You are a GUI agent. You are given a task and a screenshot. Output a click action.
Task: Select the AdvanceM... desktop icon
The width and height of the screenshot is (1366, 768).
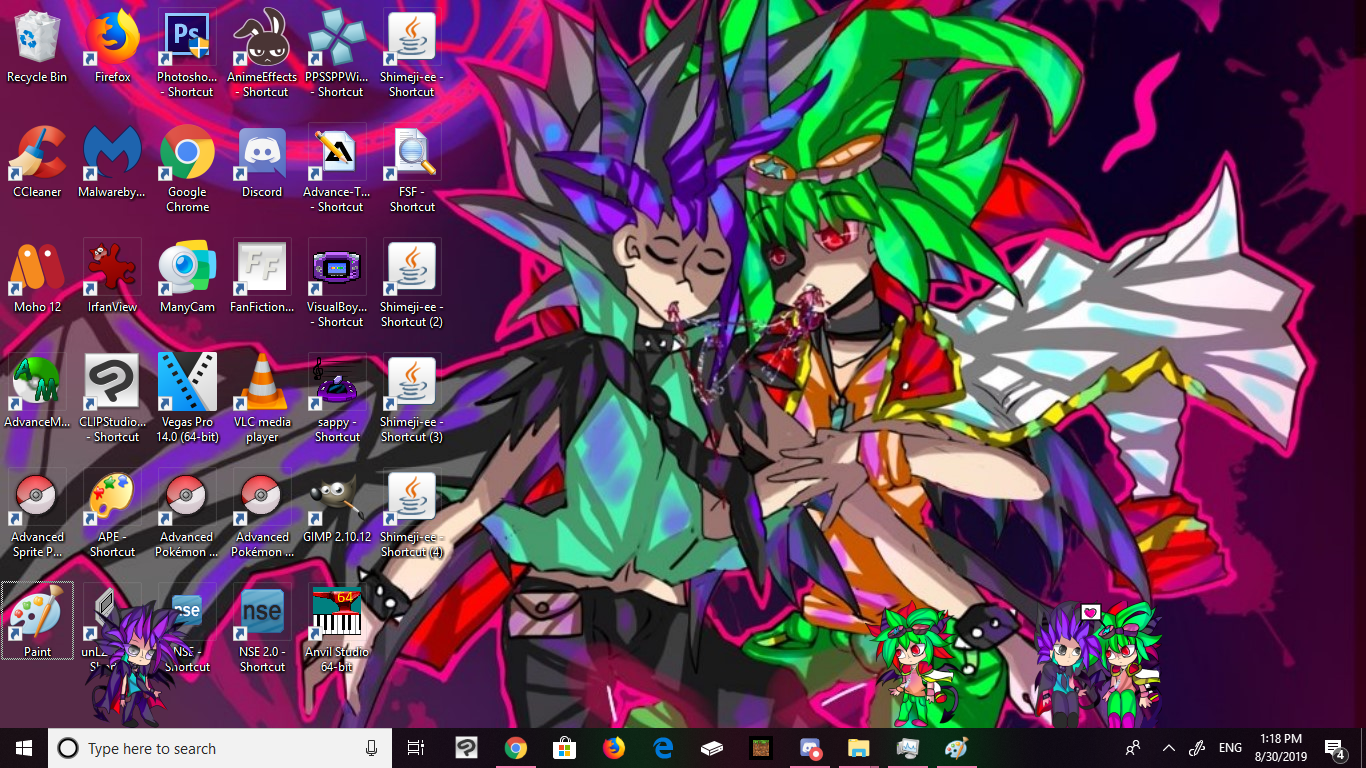(37, 392)
